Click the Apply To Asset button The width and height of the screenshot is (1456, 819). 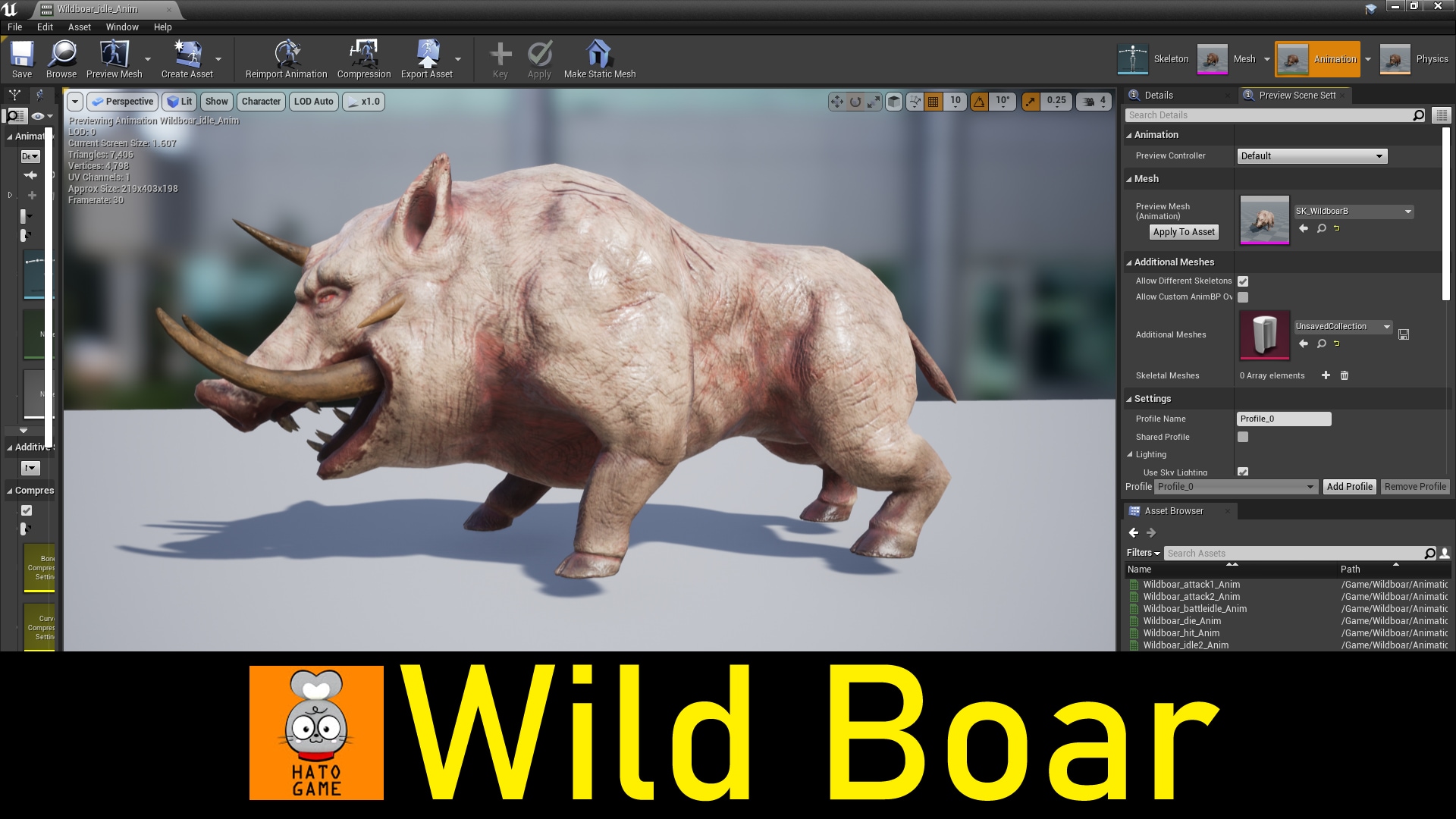pos(1184,231)
